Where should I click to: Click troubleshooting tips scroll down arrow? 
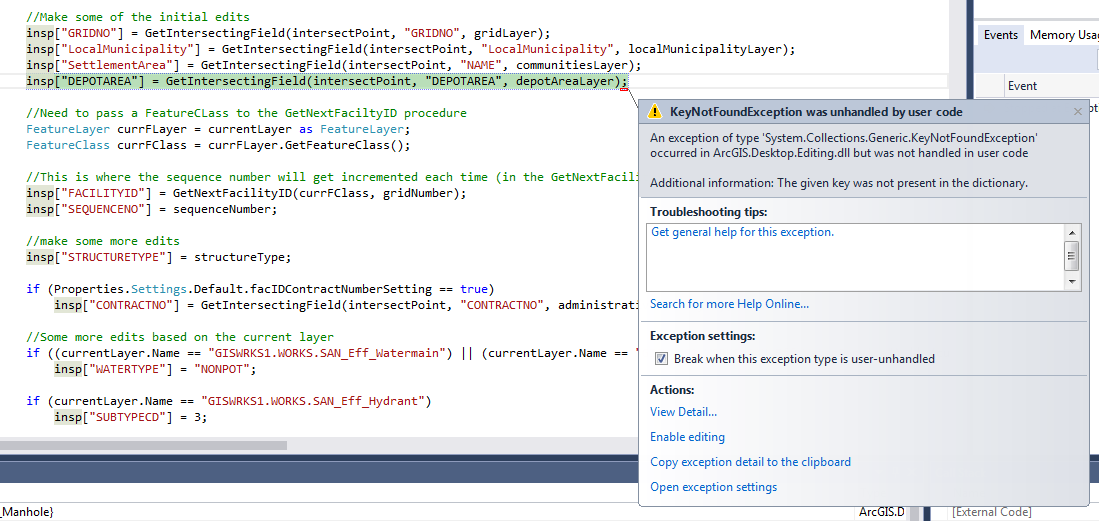pyautogui.click(x=1072, y=282)
